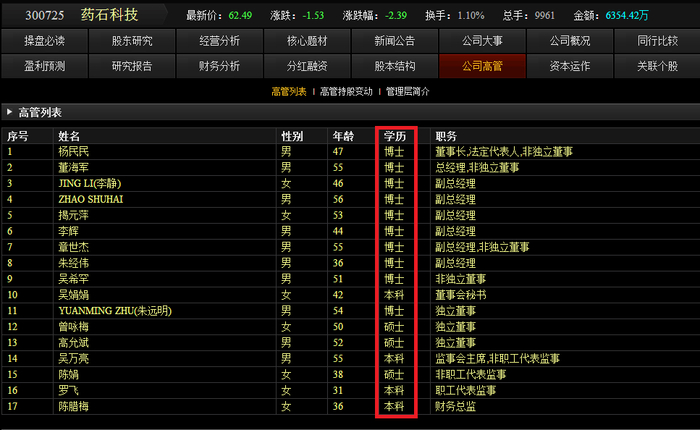Click the 姓名 column header

pyautogui.click(x=69, y=136)
